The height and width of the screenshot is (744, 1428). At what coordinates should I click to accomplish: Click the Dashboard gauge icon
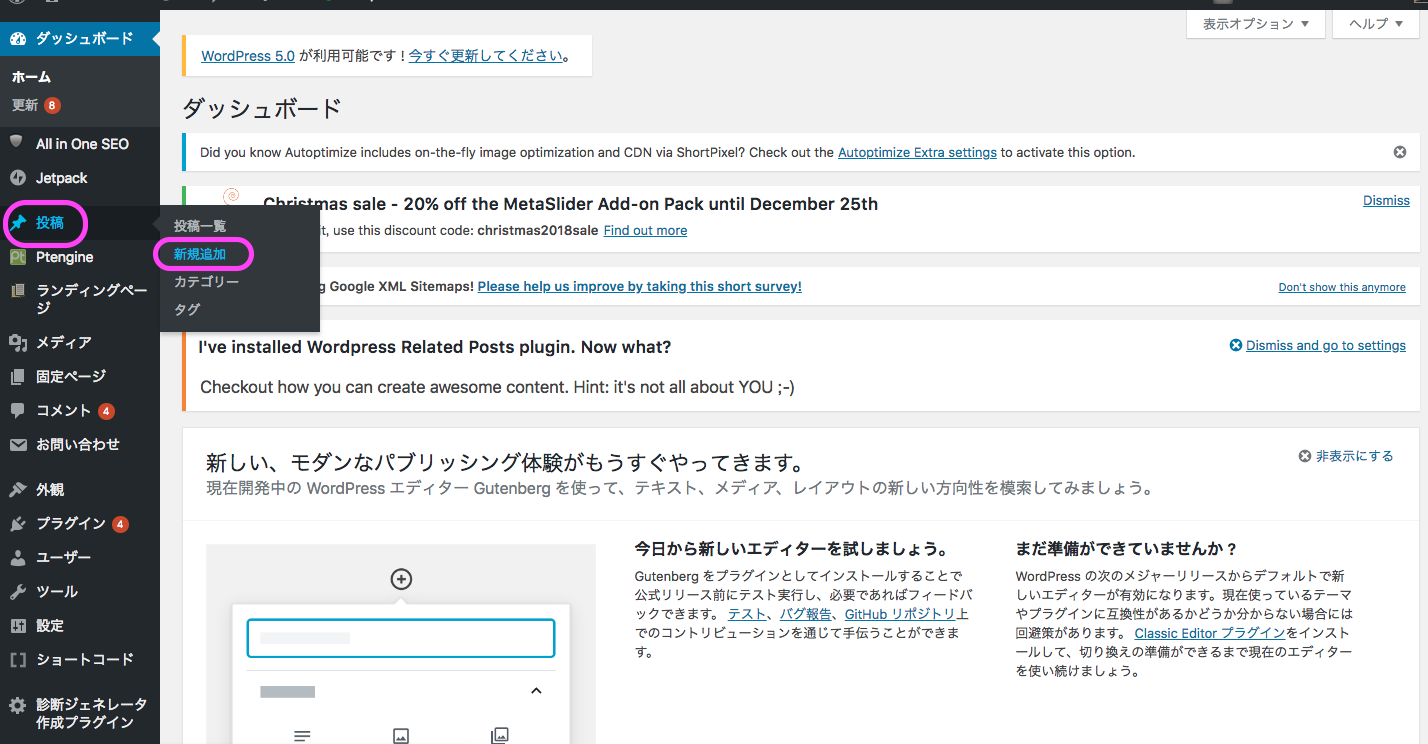coord(17,40)
